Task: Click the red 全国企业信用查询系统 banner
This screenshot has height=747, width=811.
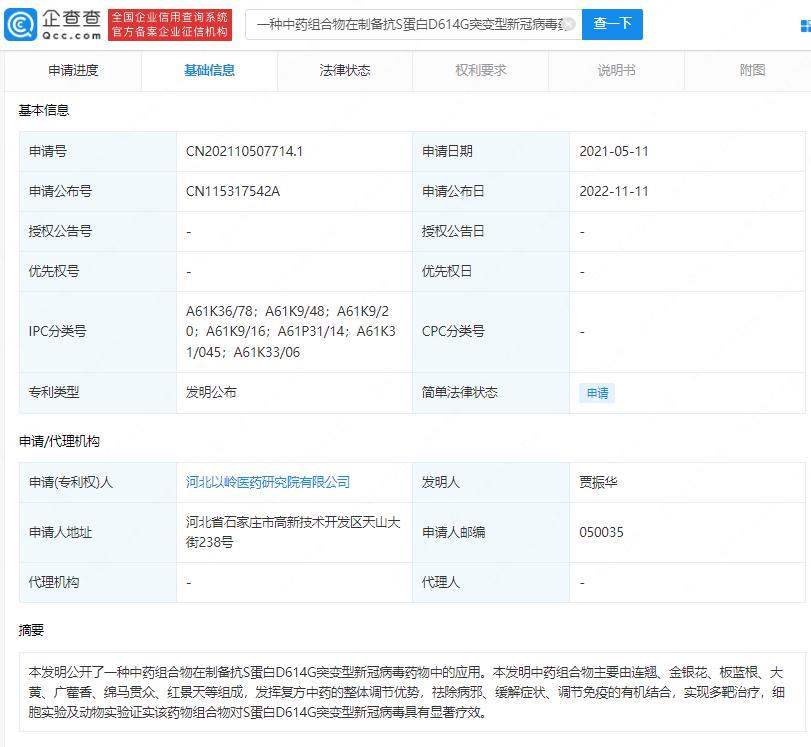Action: point(170,24)
